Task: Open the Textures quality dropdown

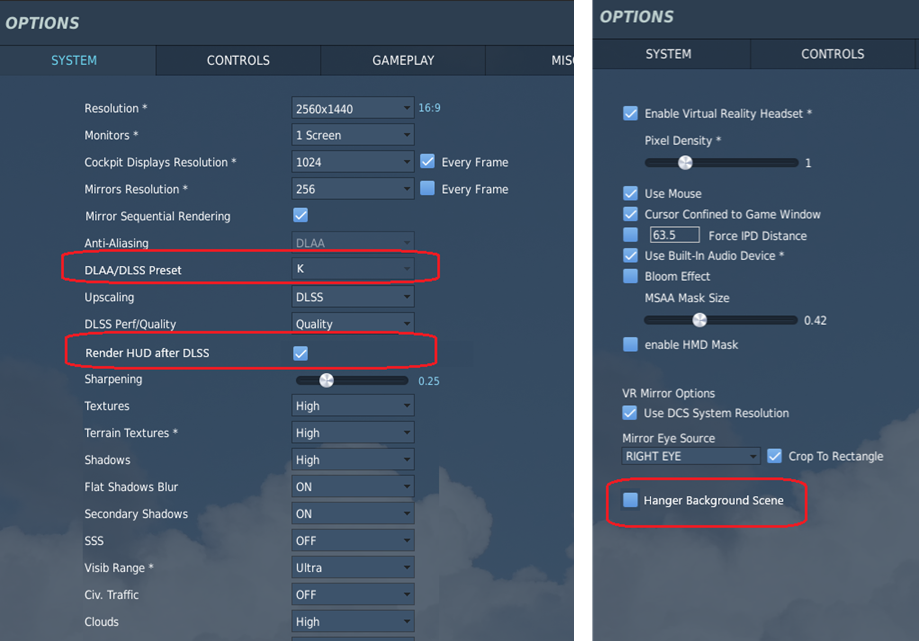Action: pyautogui.click(x=353, y=406)
